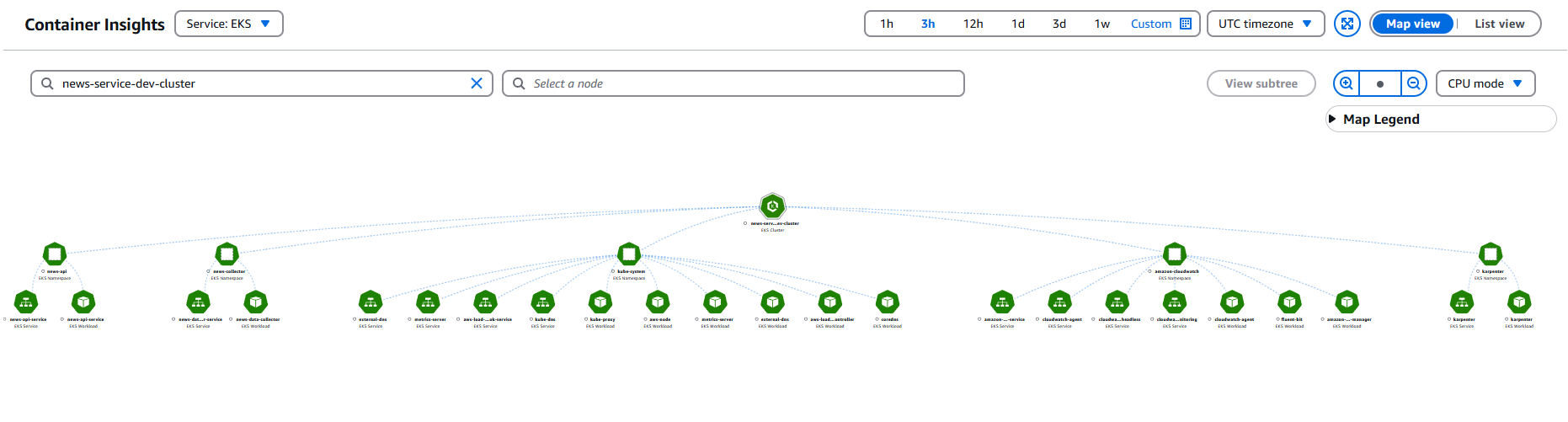
Task: Toggle full screen map mode
Action: pos(1347,24)
